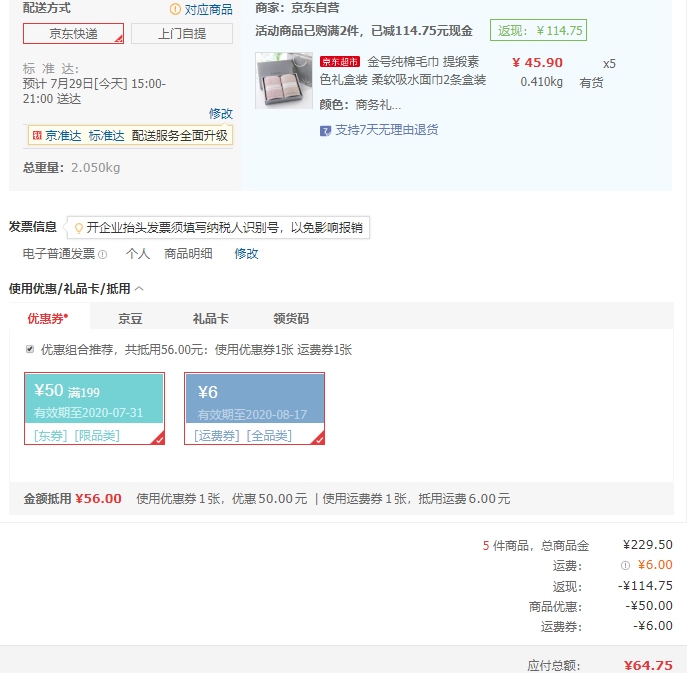Click the 个人 invoice title text
The image size is (692, 673).
tap(138, 254)
